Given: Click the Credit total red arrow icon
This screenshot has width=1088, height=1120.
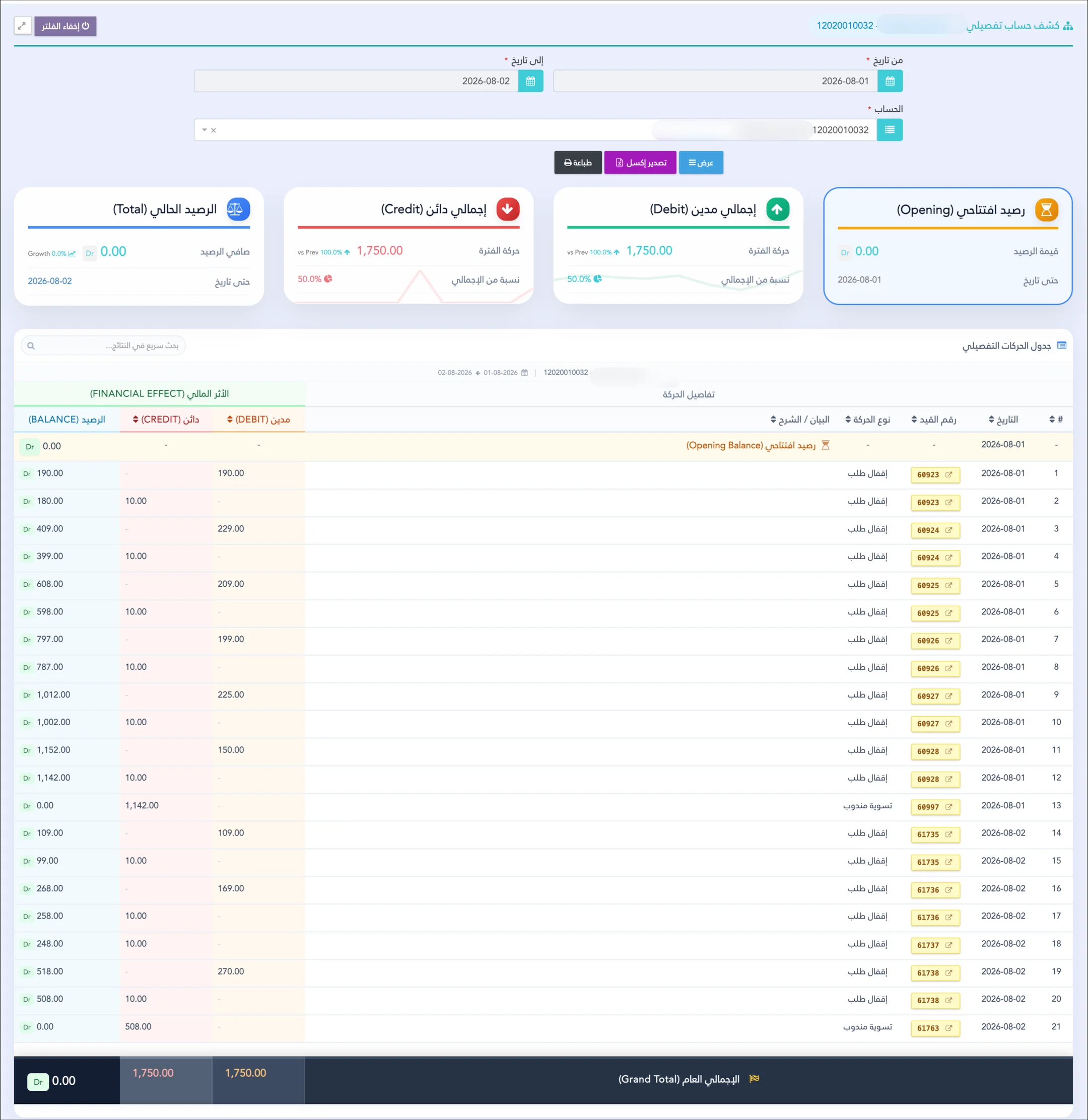Looking at the screenshot, I should (x=507, y=209).
